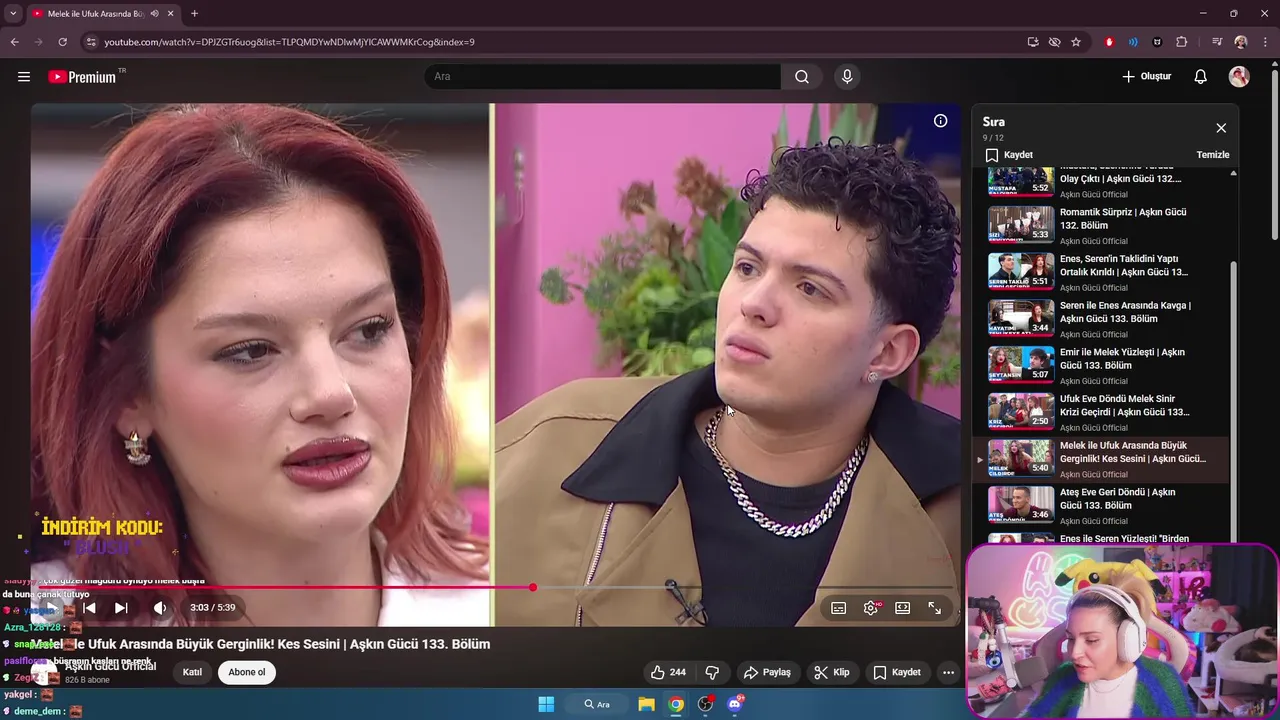The image size is (1280, 720).
Task: Share video with Paylaş button
Action: 767,672
